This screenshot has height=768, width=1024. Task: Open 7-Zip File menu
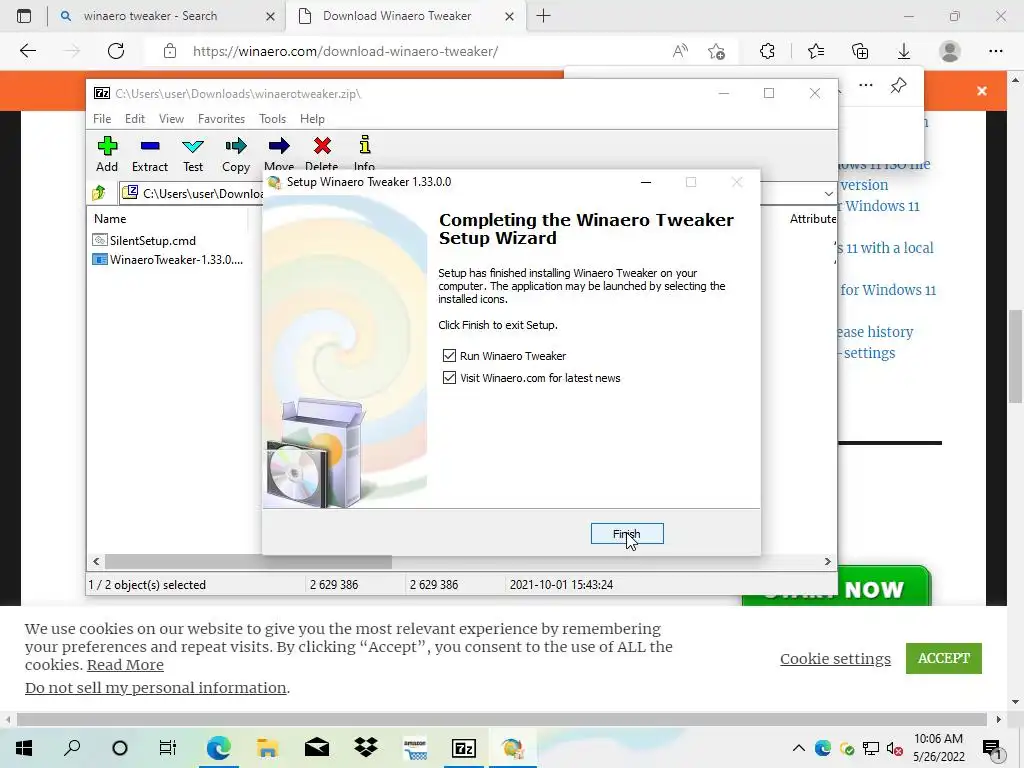(102, 119)
